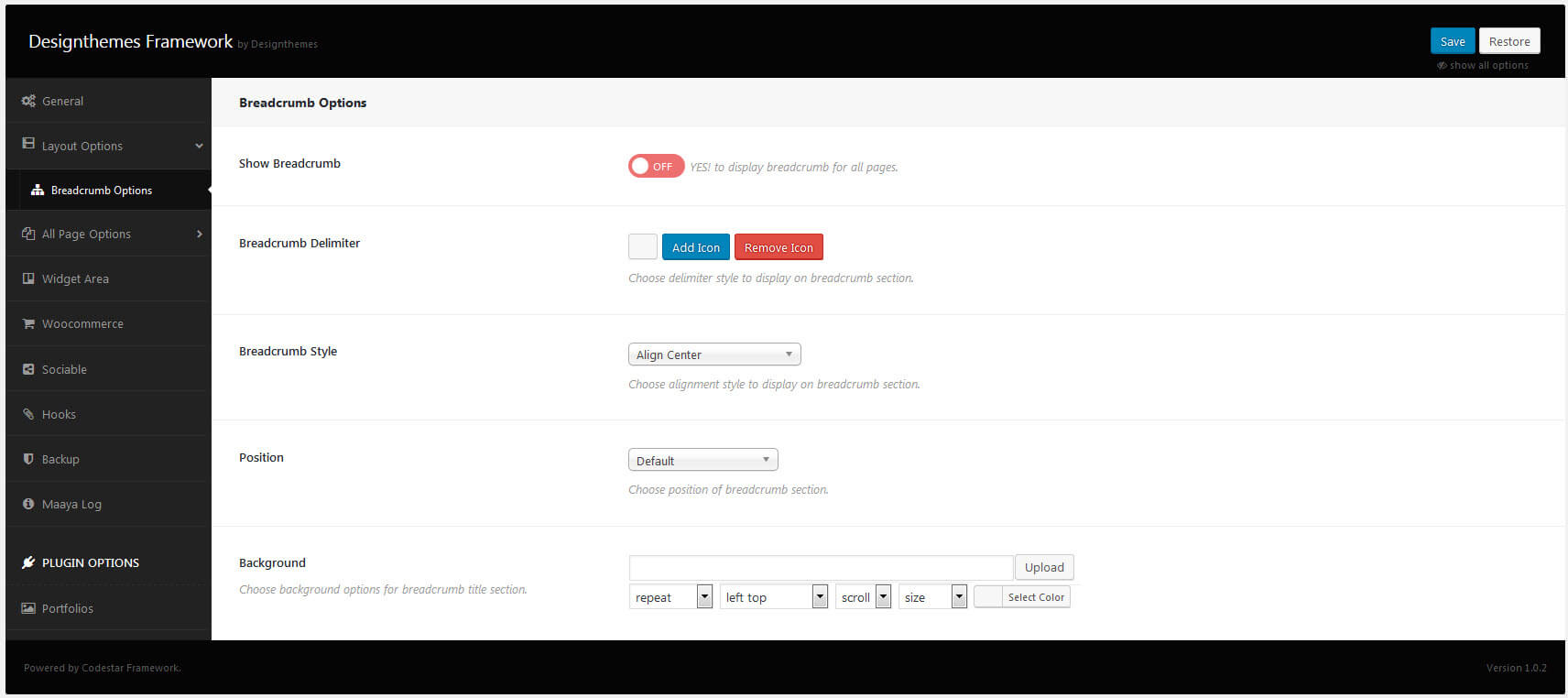The height and width of the screenshot is (698, 1568).
Task: Open the background scroll attachment dropdown
Action: coord(863,597)
